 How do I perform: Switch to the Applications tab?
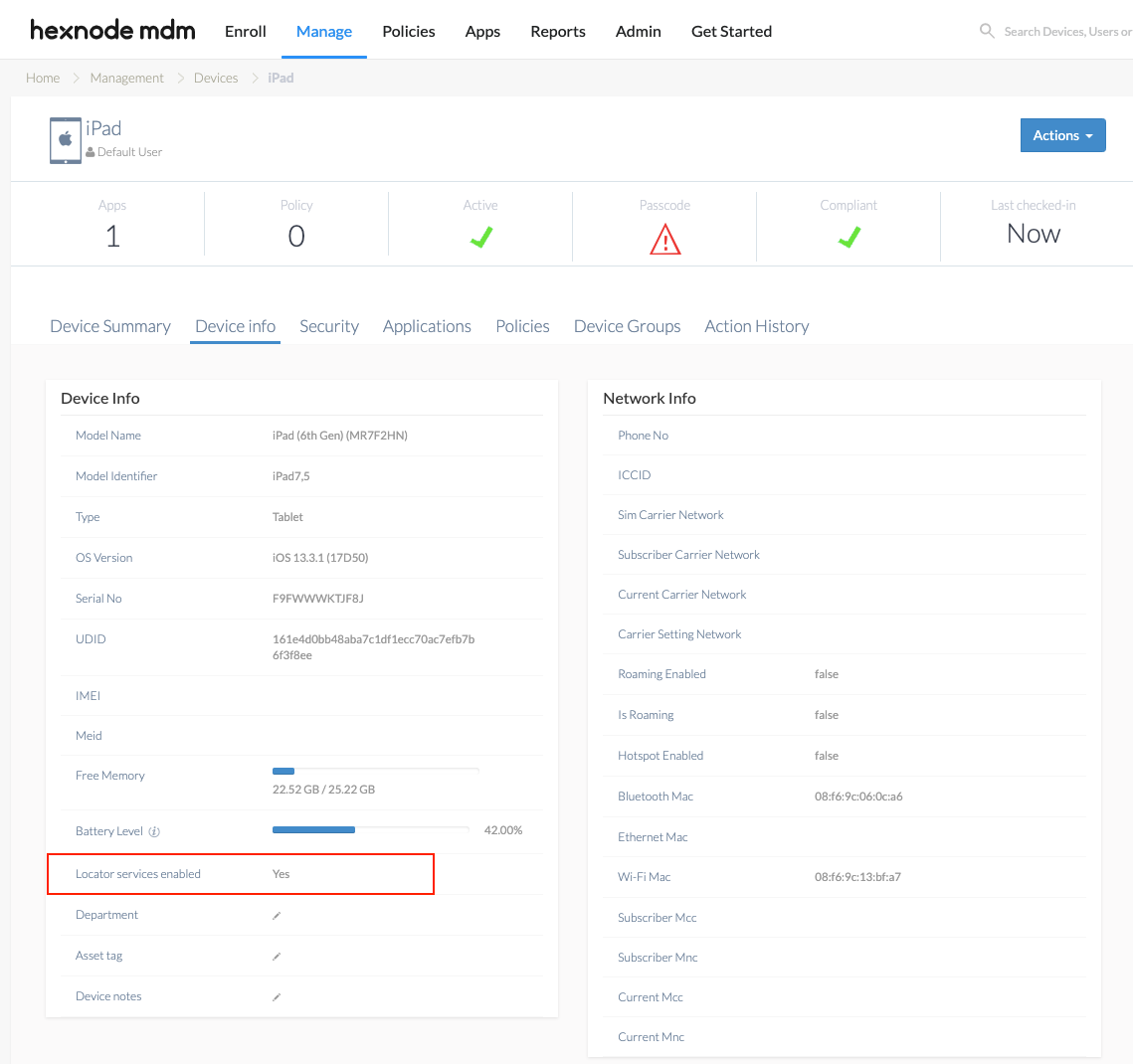tap(427, 326)
